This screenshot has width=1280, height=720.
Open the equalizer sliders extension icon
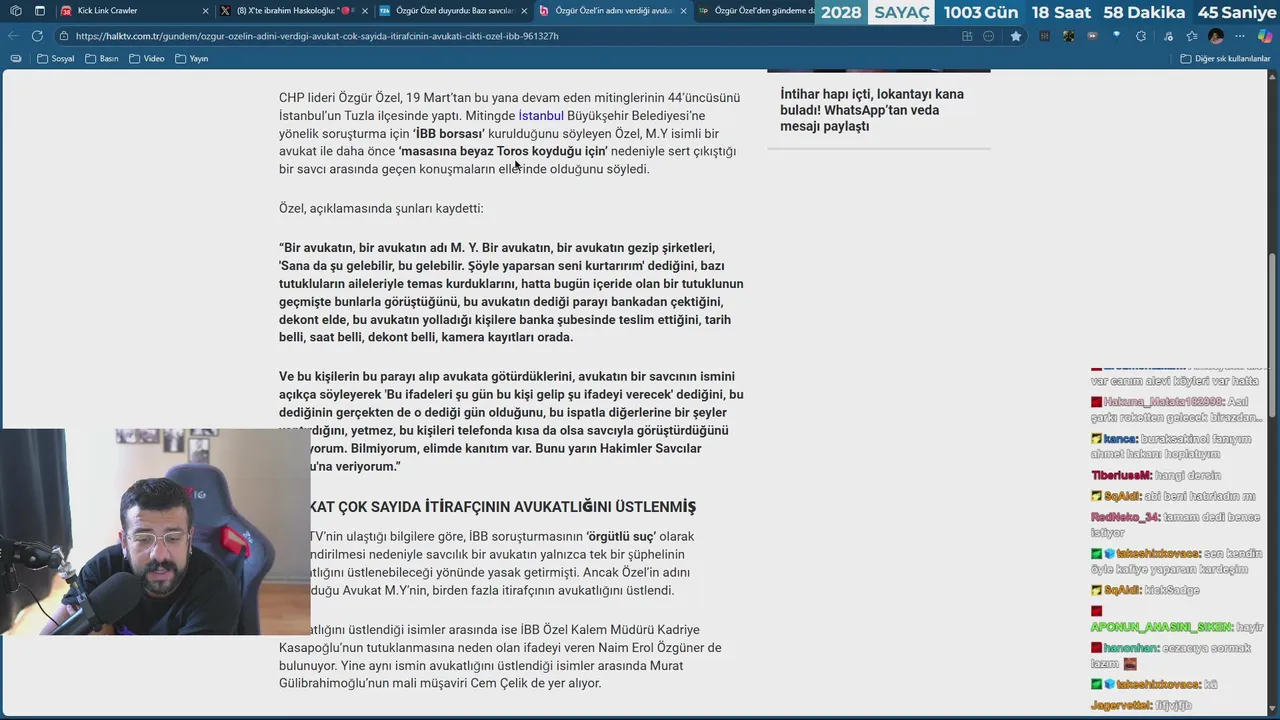pos(1044,36)
